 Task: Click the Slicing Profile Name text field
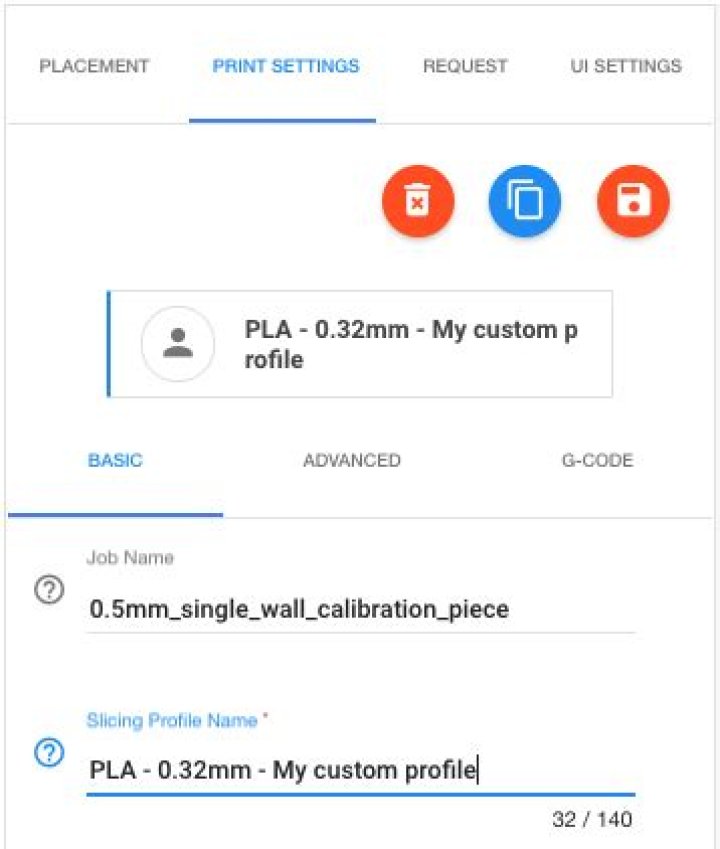[x=360, y=771]
